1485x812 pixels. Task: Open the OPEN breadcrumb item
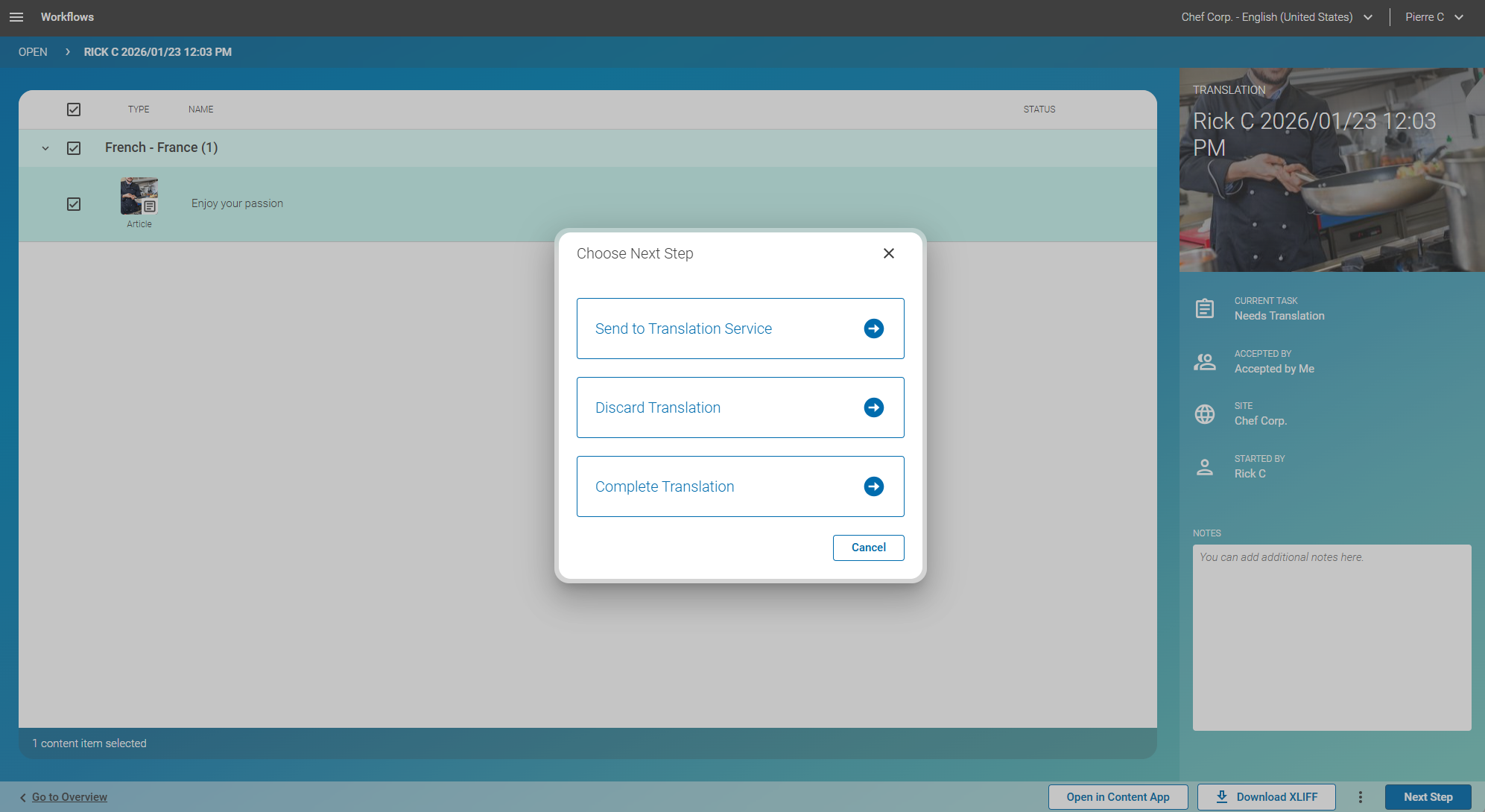tap(33, 51)
